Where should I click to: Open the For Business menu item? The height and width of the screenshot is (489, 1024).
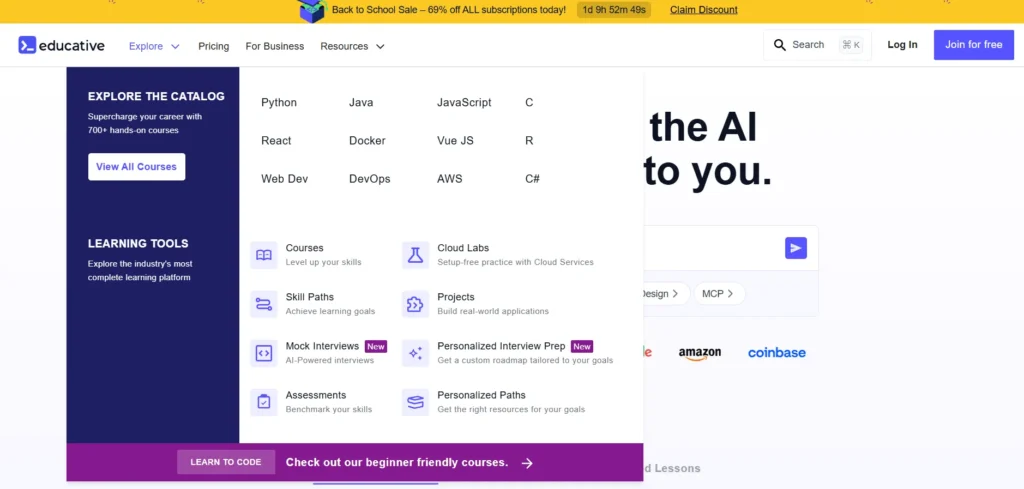274,46
